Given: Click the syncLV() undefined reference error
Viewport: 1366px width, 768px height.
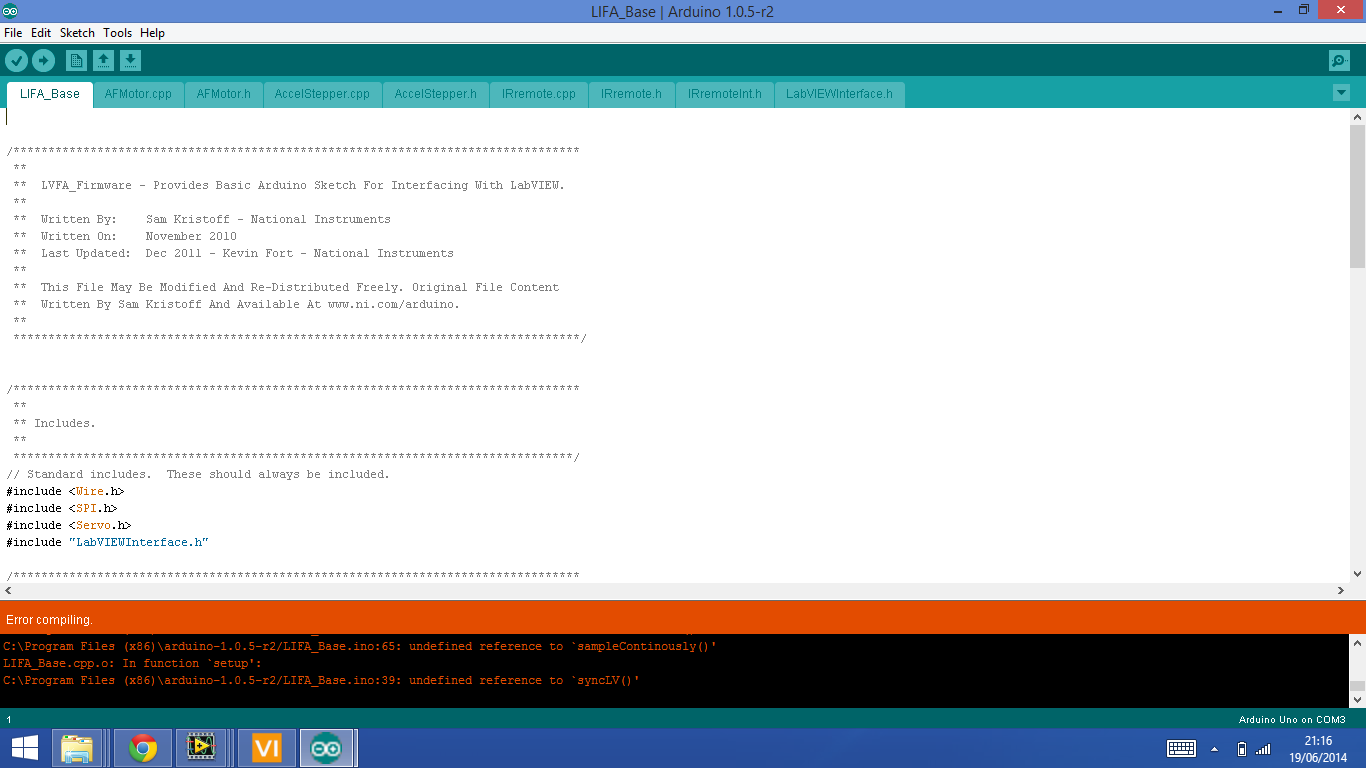Looking at the screenshot, I should (x=321, y=680).
